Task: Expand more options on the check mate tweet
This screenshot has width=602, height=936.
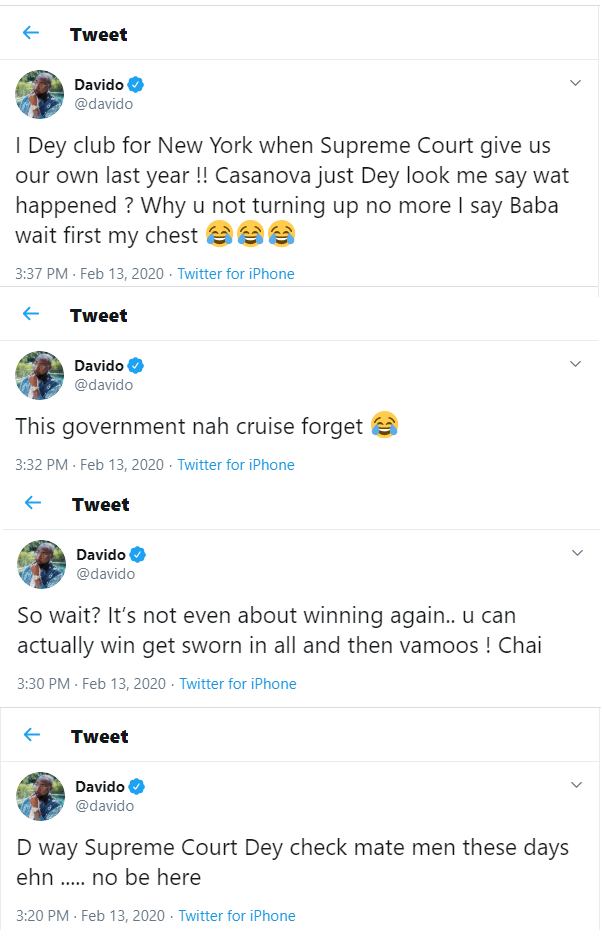Action: pyautogui.click(x=577, y=786)
